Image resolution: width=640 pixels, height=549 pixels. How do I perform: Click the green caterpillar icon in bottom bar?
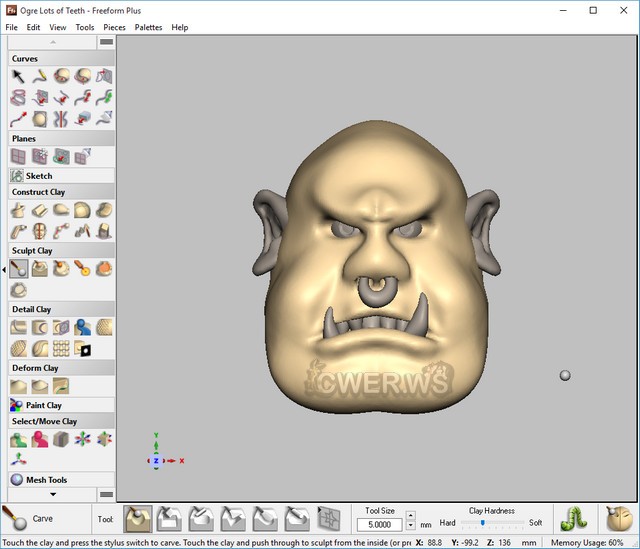click(x=572, y=518)
